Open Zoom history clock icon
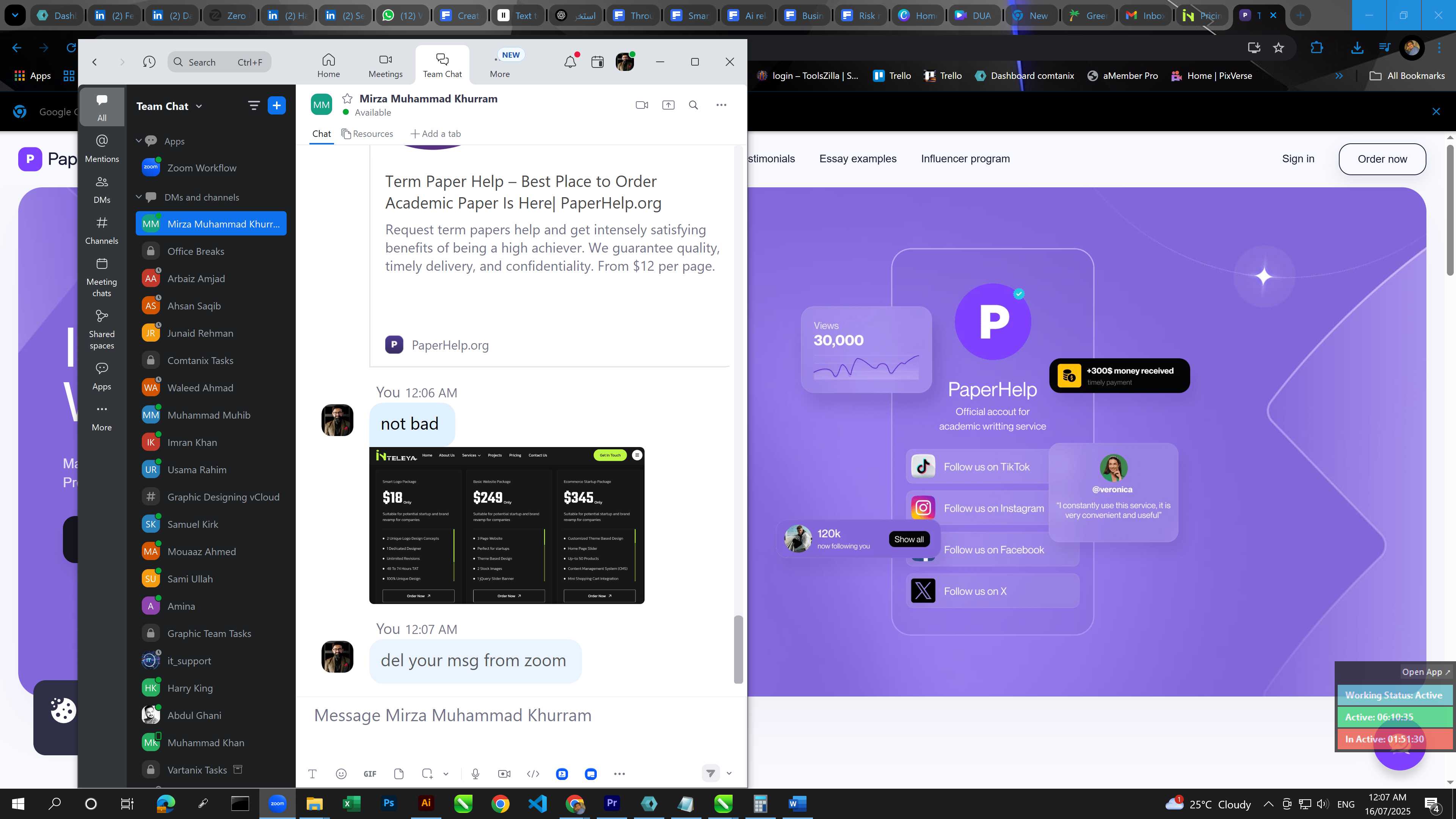This screenshot has height=819, width=1456. coord(149,61)
